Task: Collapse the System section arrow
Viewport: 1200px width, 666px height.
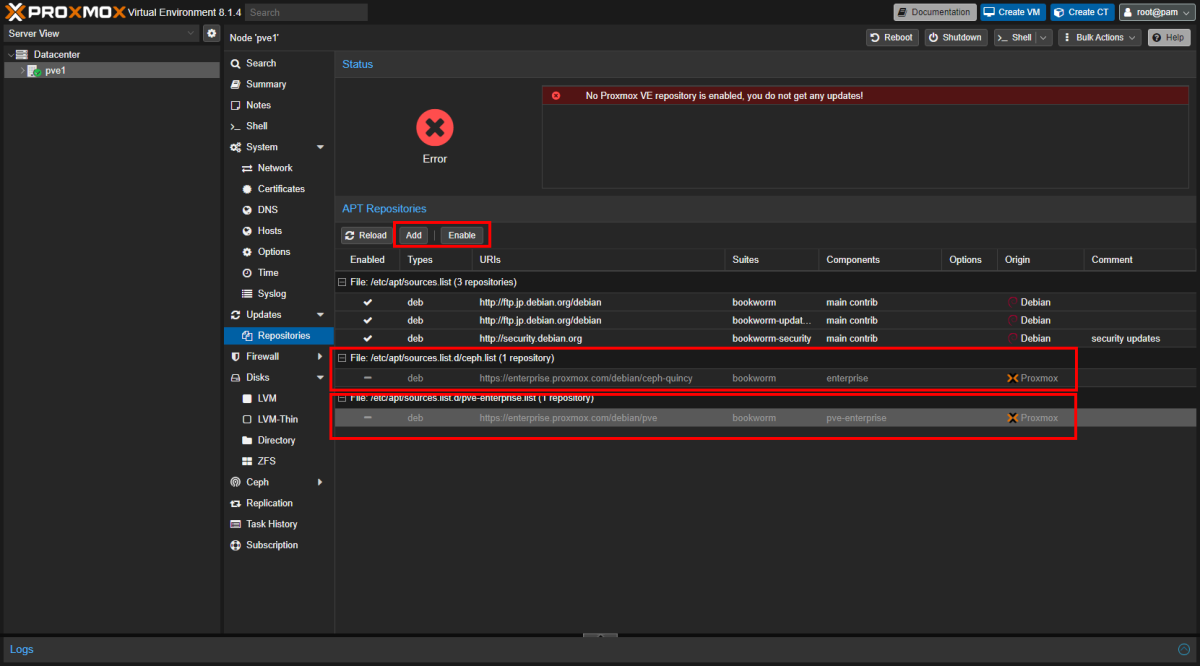Action: click(320, 147)
